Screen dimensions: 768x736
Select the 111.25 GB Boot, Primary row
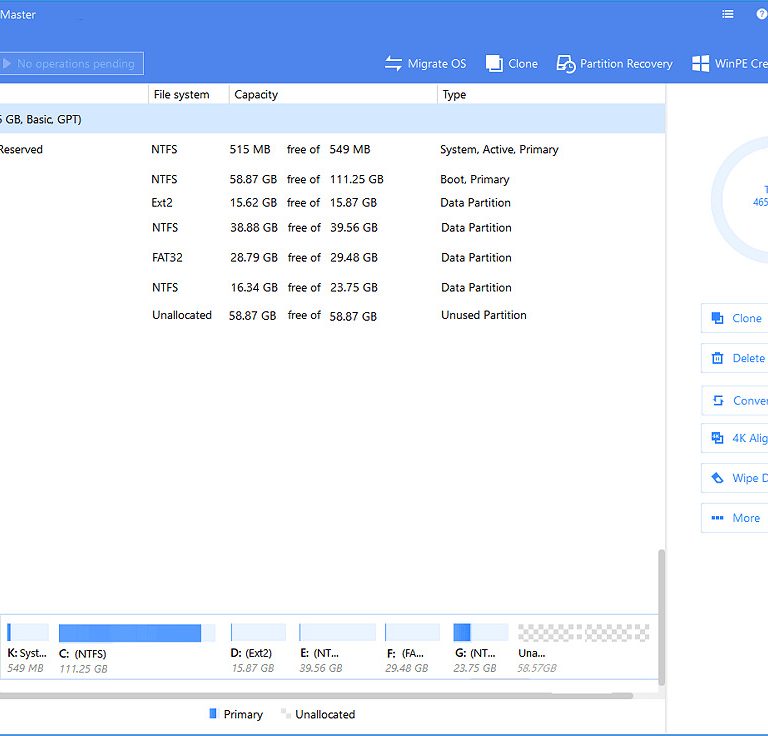coord(333,179)
